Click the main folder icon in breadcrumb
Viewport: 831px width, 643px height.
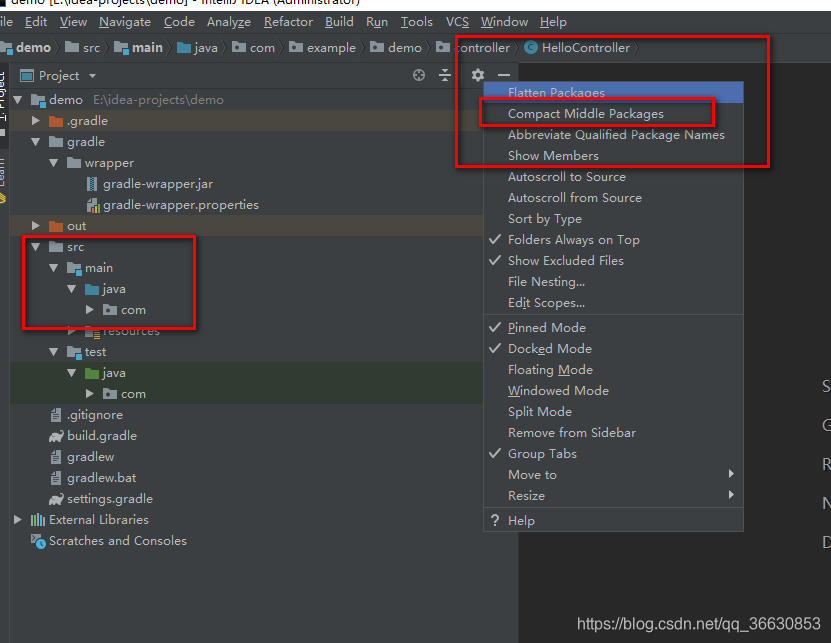coord(121,48)
